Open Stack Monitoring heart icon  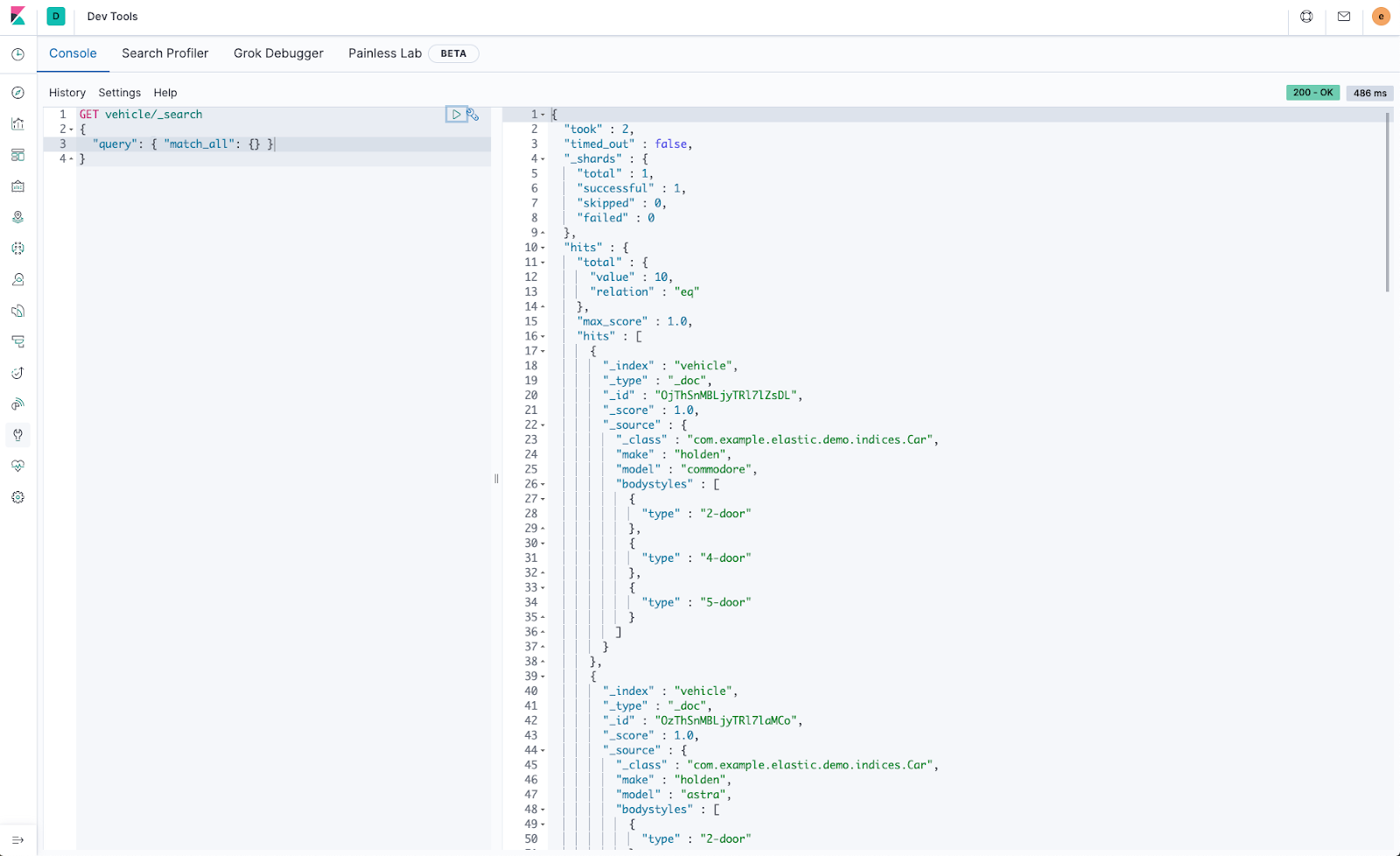(17, 466)
